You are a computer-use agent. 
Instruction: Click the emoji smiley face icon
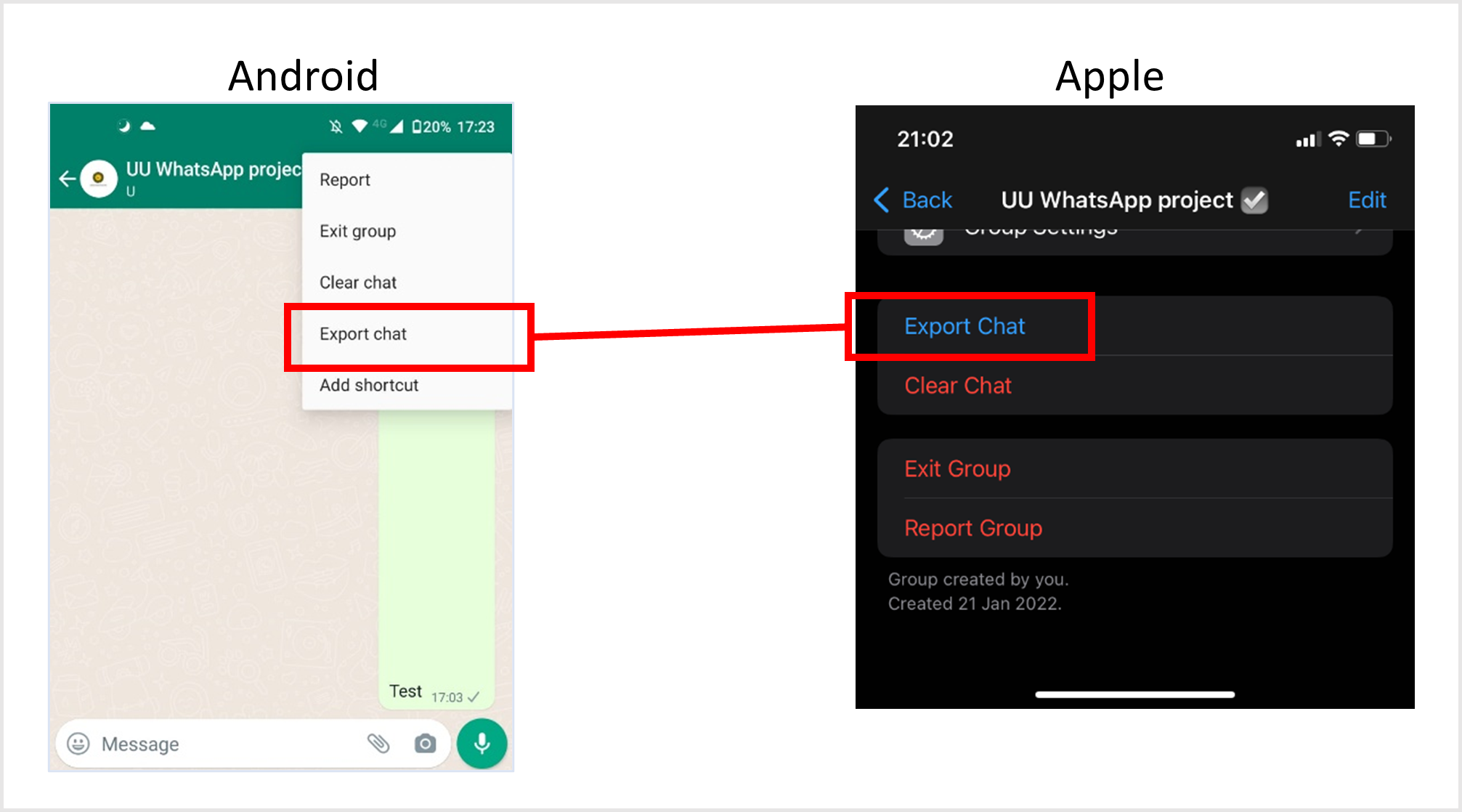90,744
